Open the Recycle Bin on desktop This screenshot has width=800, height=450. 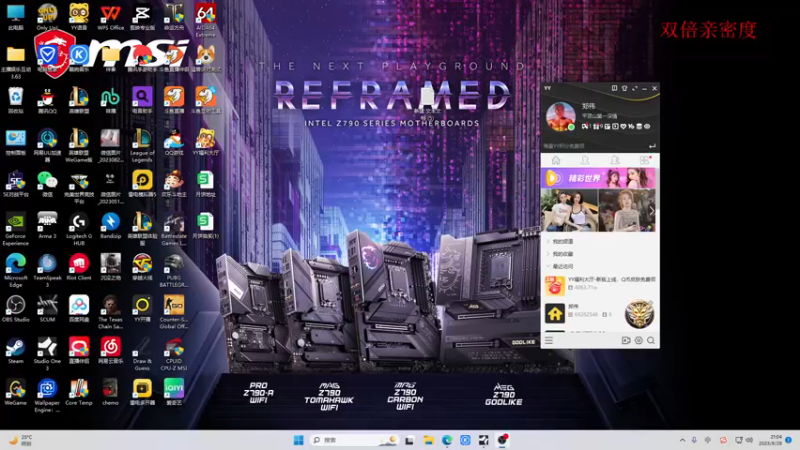point(16,100)
